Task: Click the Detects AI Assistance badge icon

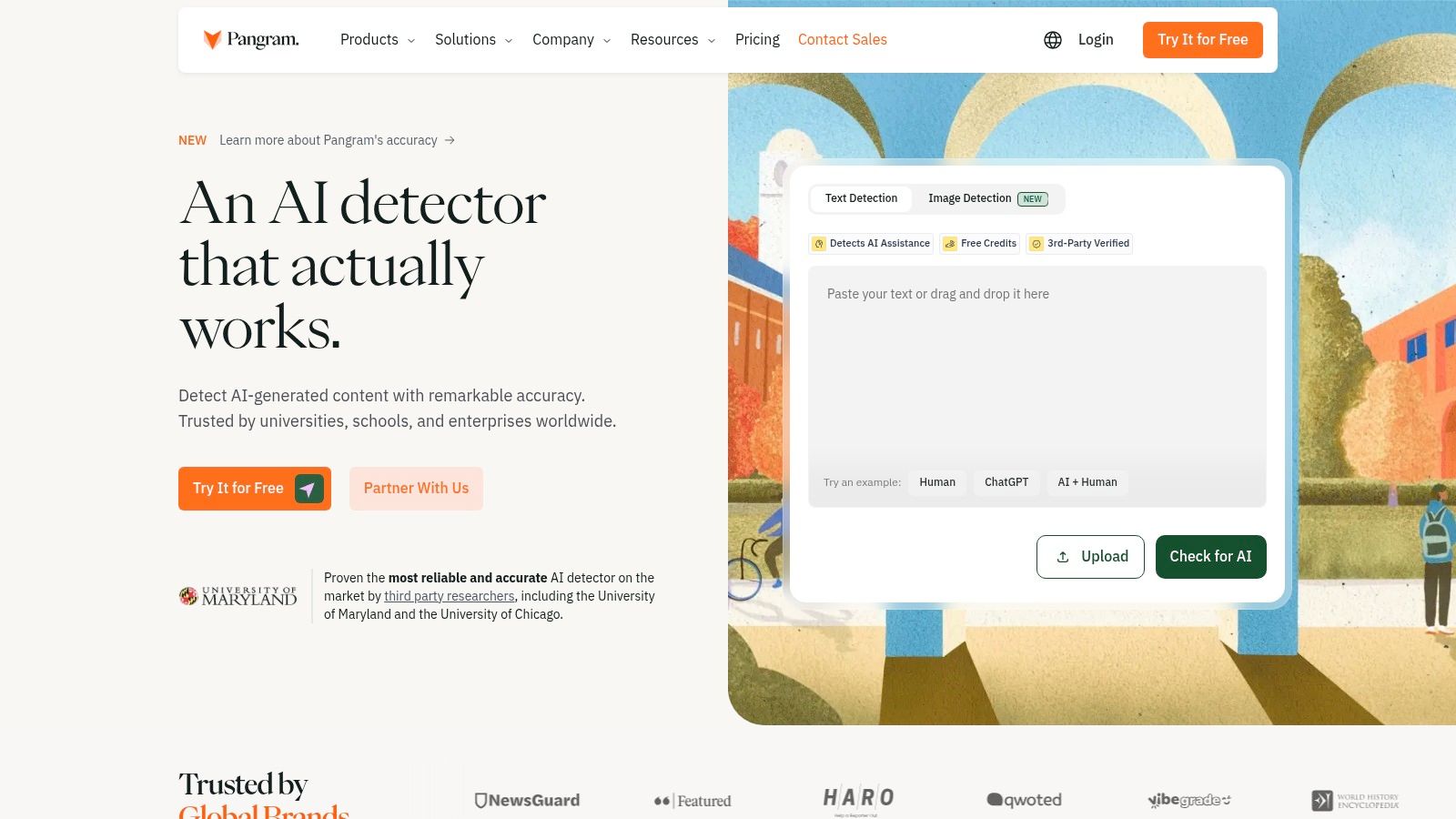Action: pyautogui.click(x=819, y=244)
